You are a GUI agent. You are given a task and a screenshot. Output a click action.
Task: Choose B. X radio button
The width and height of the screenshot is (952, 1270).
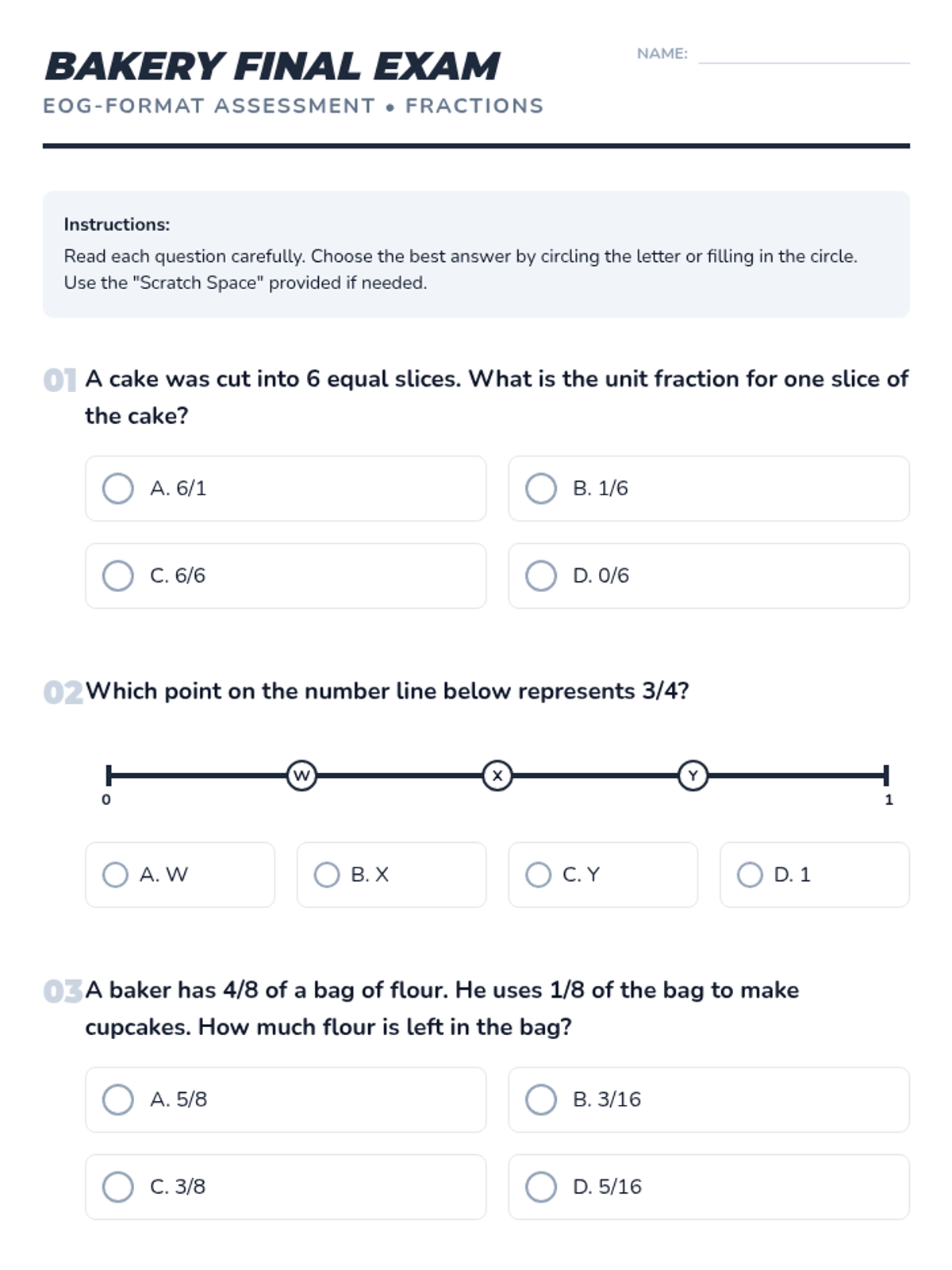pyautogui.click(x=327, y=875)
